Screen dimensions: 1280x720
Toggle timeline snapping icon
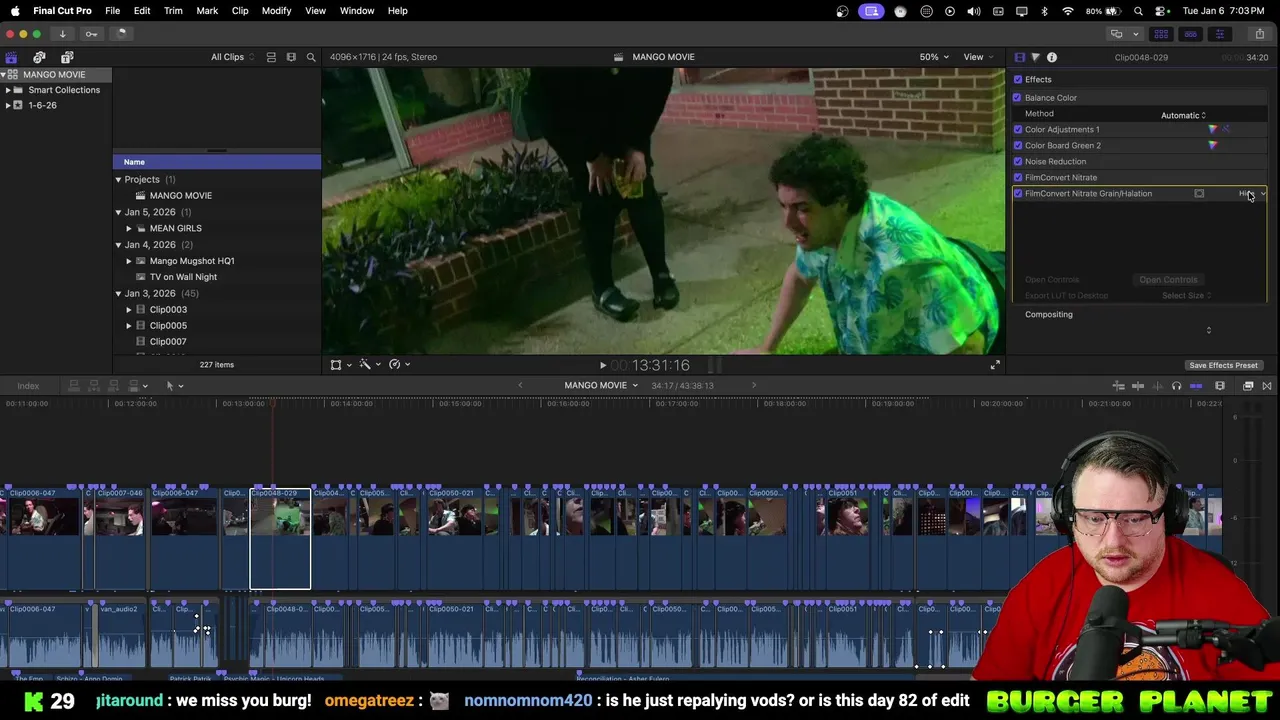click(1195, 386)
